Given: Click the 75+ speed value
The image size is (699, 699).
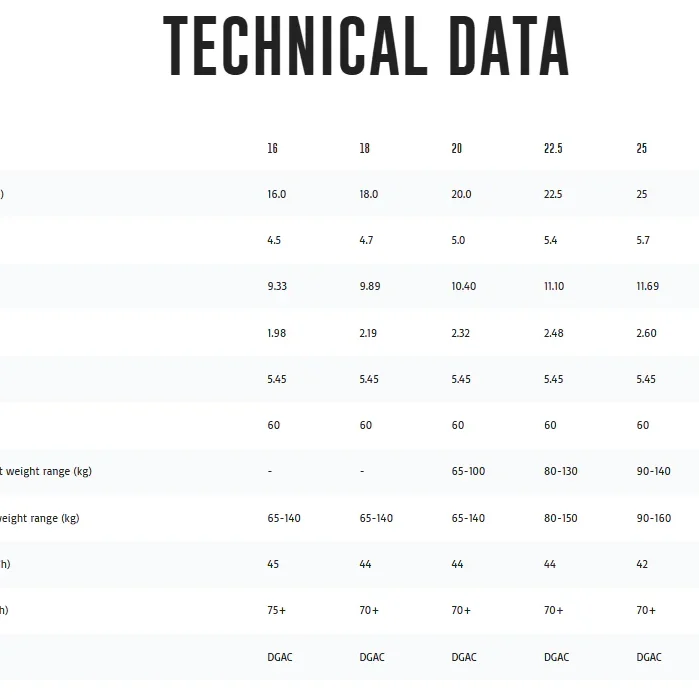Looking at the screenshot, I should 276,610.
